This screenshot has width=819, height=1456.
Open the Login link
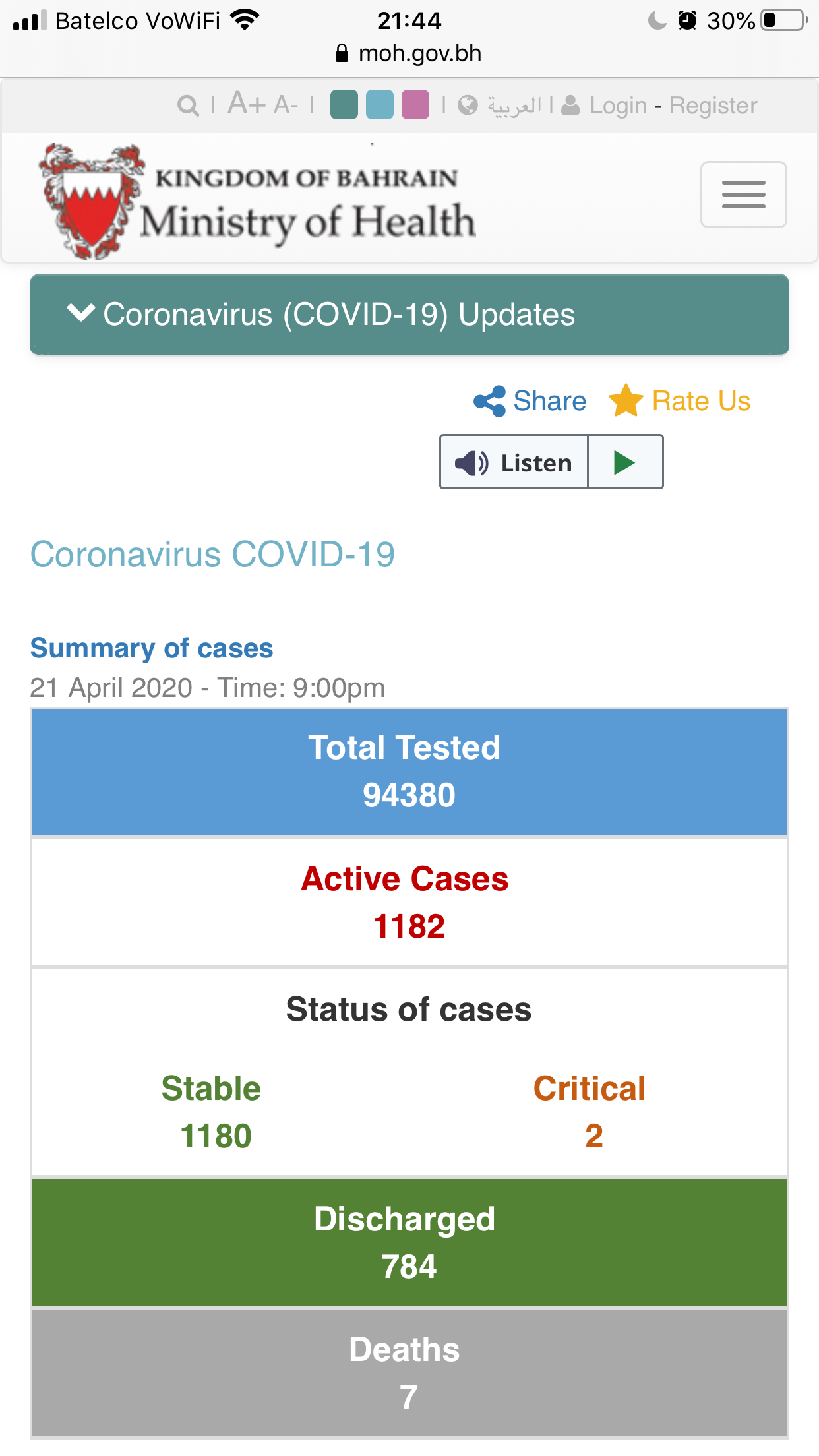pyautogui.click(x=619, y=106)
